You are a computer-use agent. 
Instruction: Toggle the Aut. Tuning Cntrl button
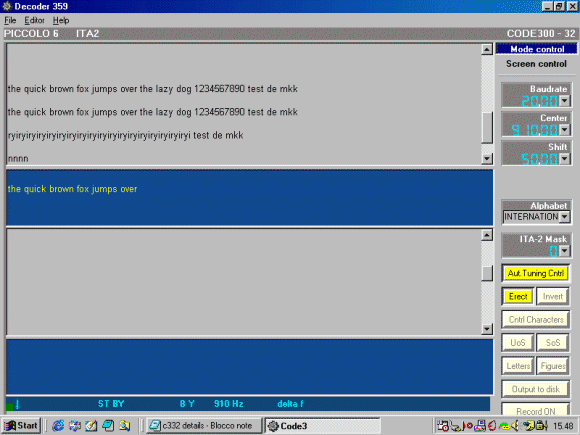(536, 273)
